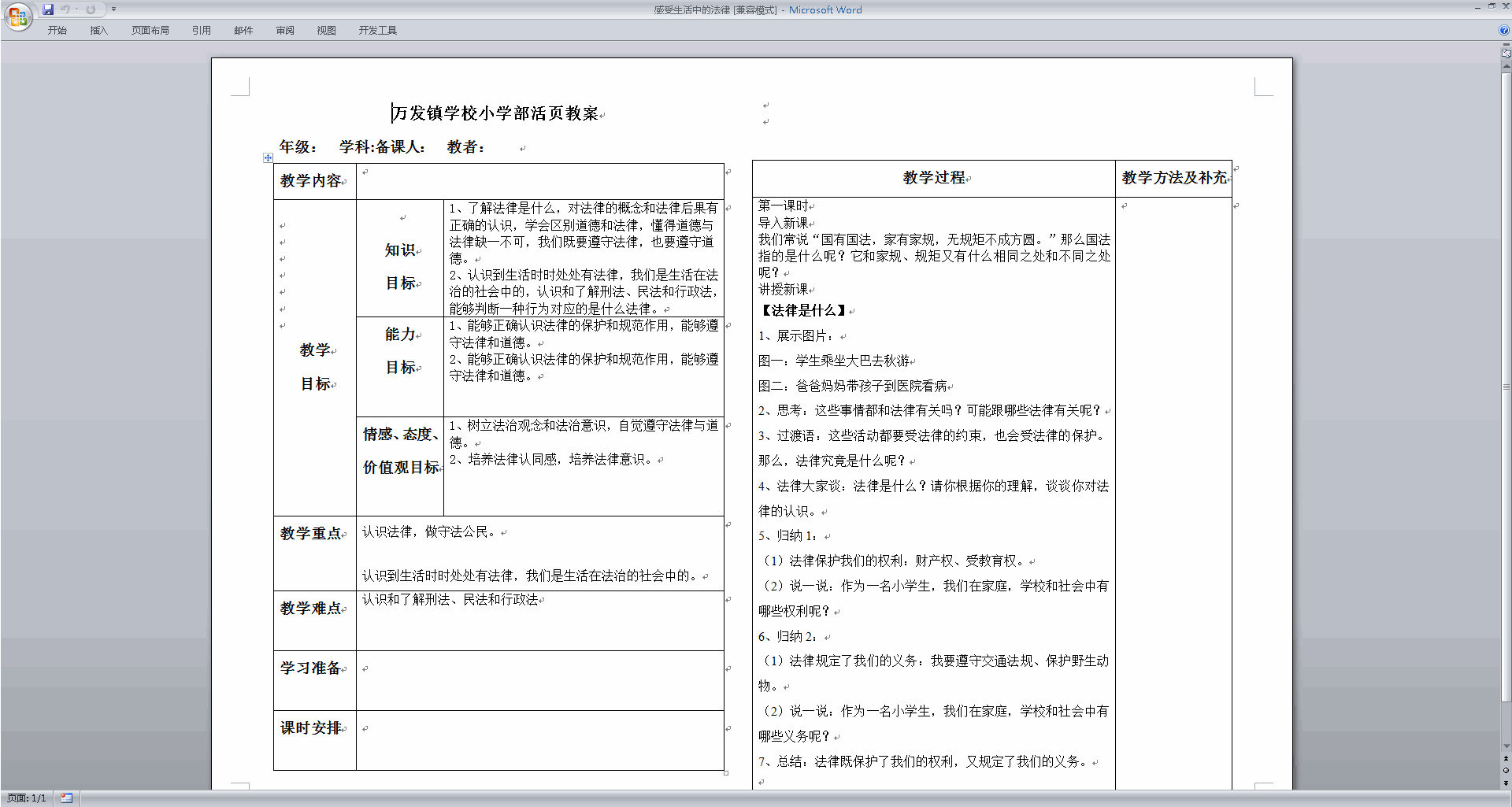This screenshot has width=1512, height=807.
Task: Click the 教学难点 cell
Action: 314,620
